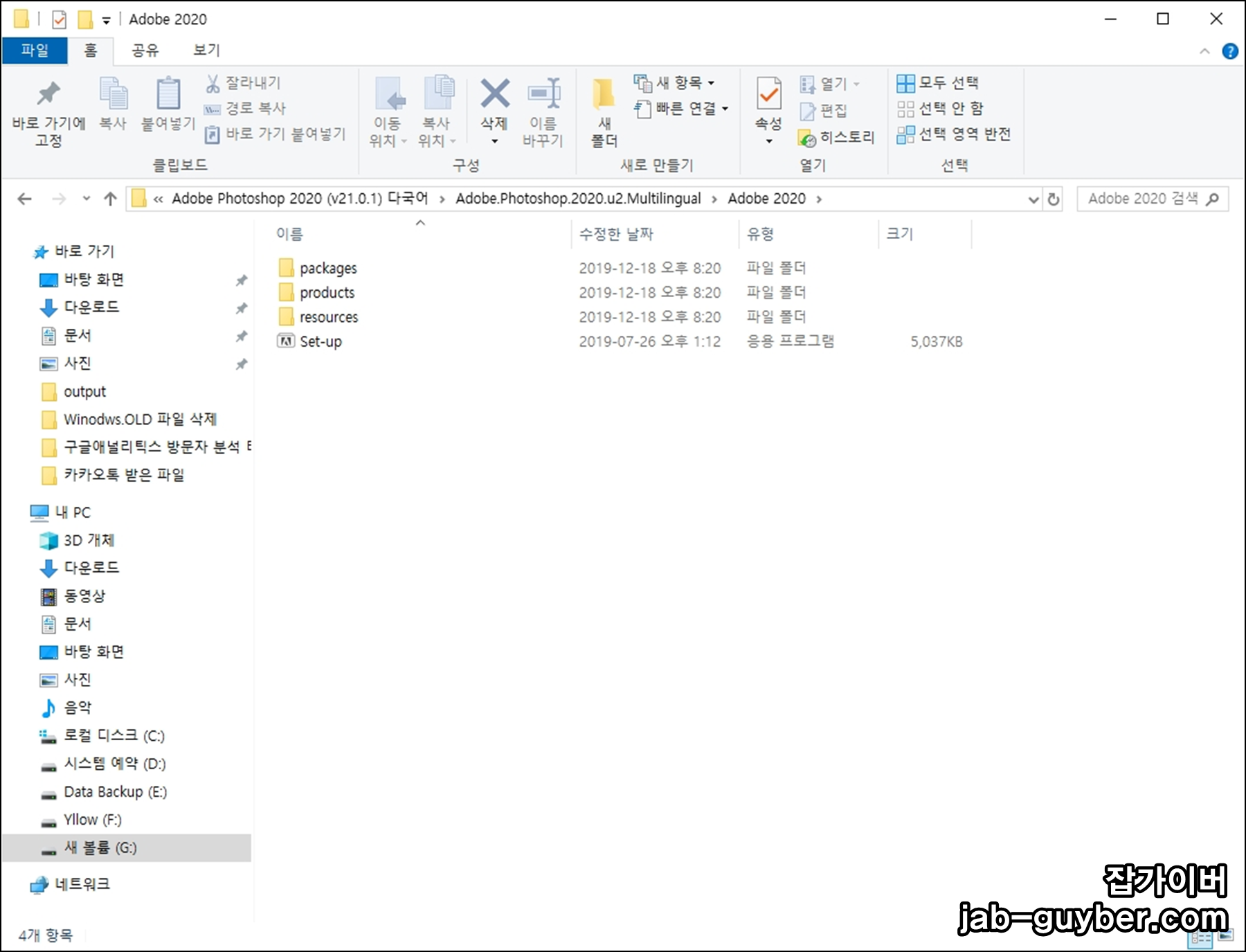
Task: Sort by the Type (유형) column
Action: coord(760,234)
